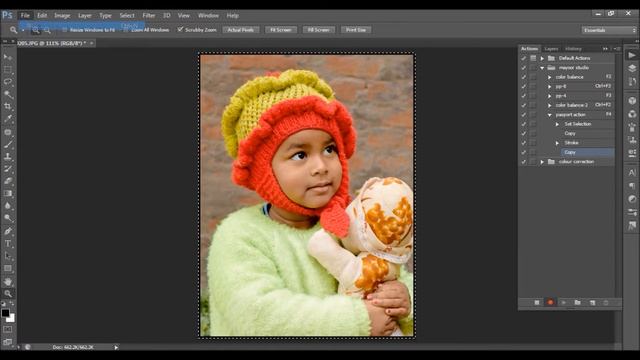Open the File menu
The height and width of the screenshot is (360, 640).
[25, 16]
